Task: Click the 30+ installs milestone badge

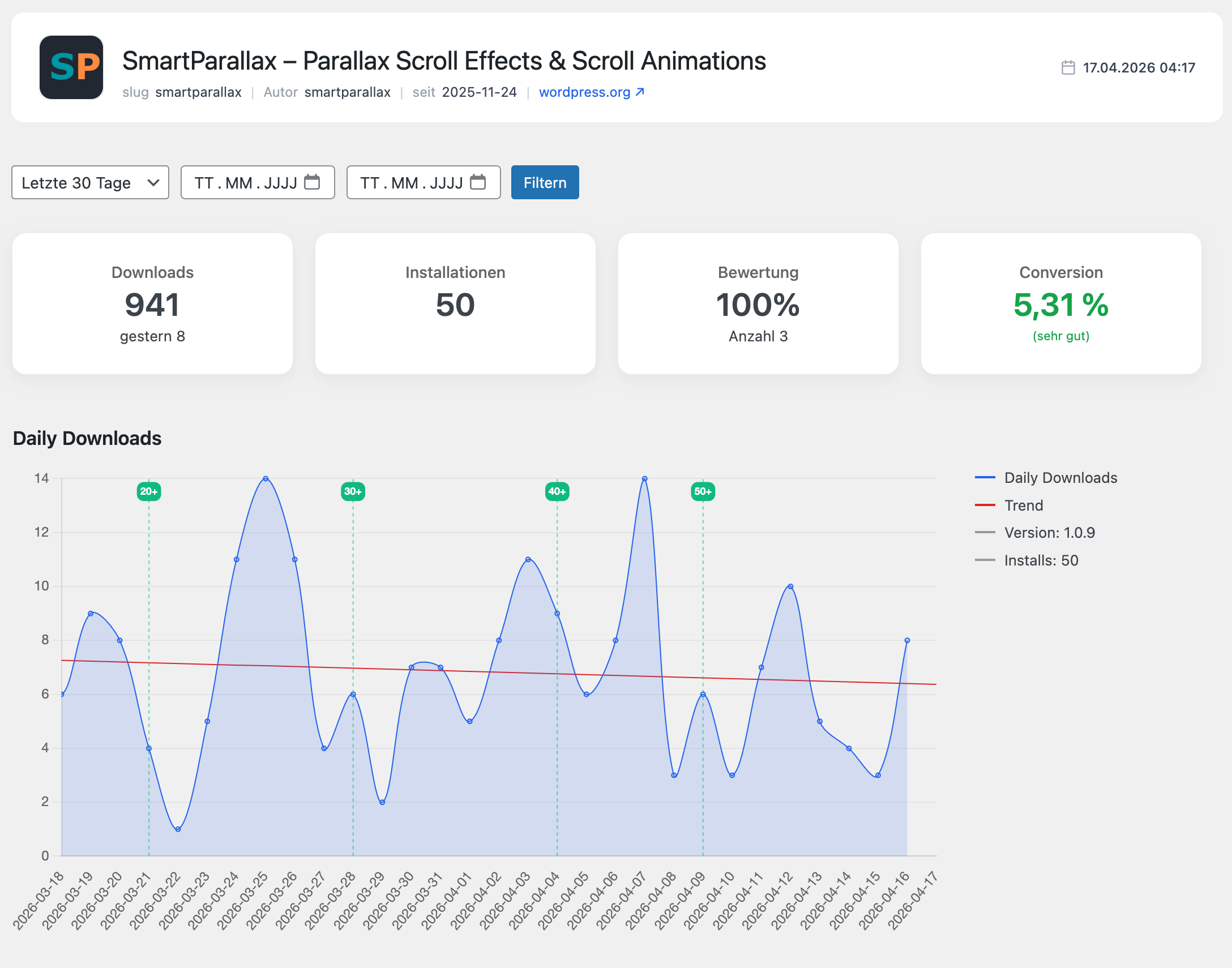Action: coord(353,491)
